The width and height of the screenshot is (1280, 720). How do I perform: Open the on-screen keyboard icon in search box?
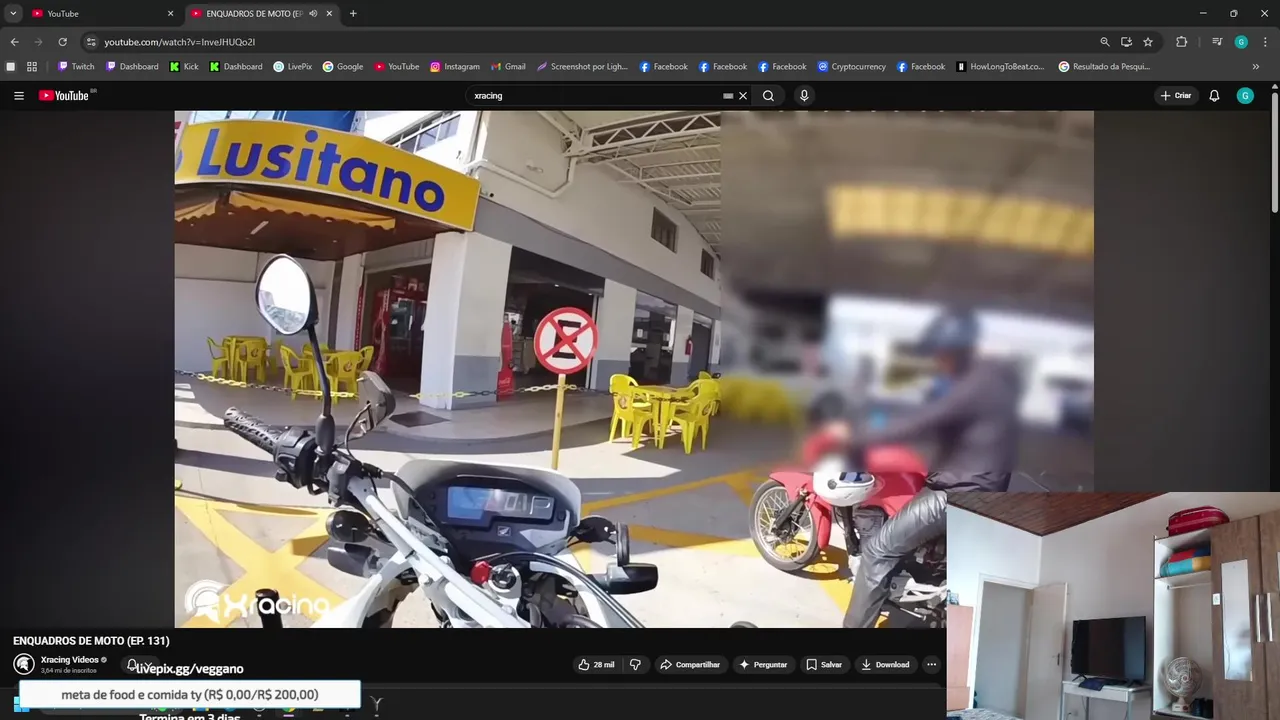coord(728,96)
